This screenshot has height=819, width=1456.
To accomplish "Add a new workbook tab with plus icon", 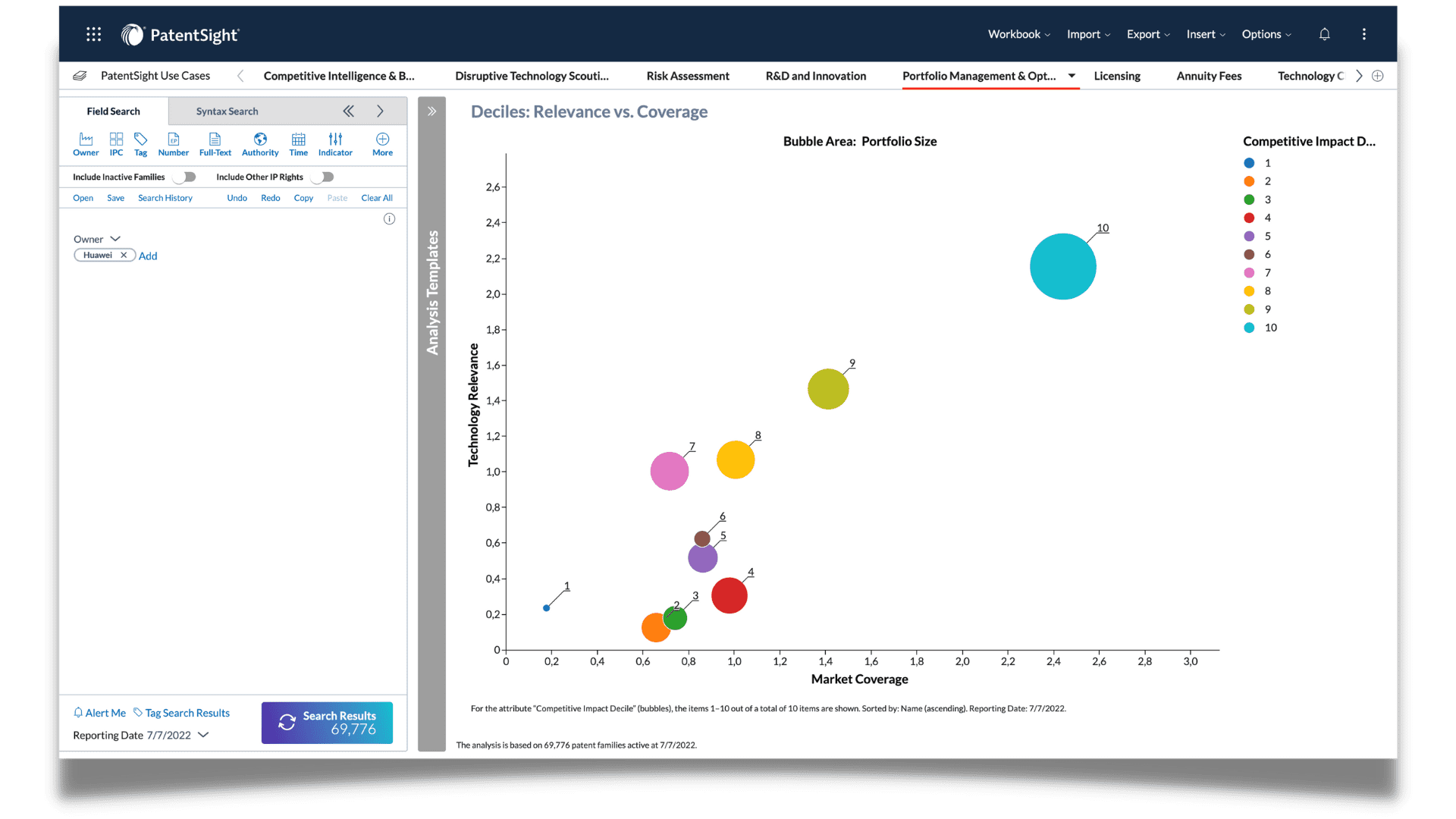I will click(1378, 76).
